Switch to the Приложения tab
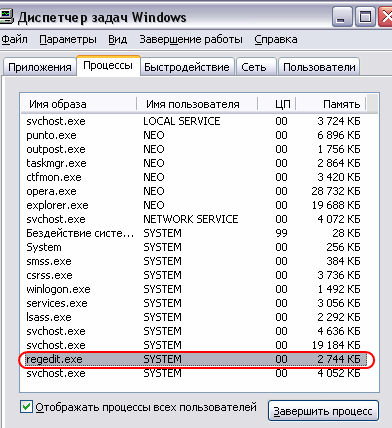 [x=40, y=67]
